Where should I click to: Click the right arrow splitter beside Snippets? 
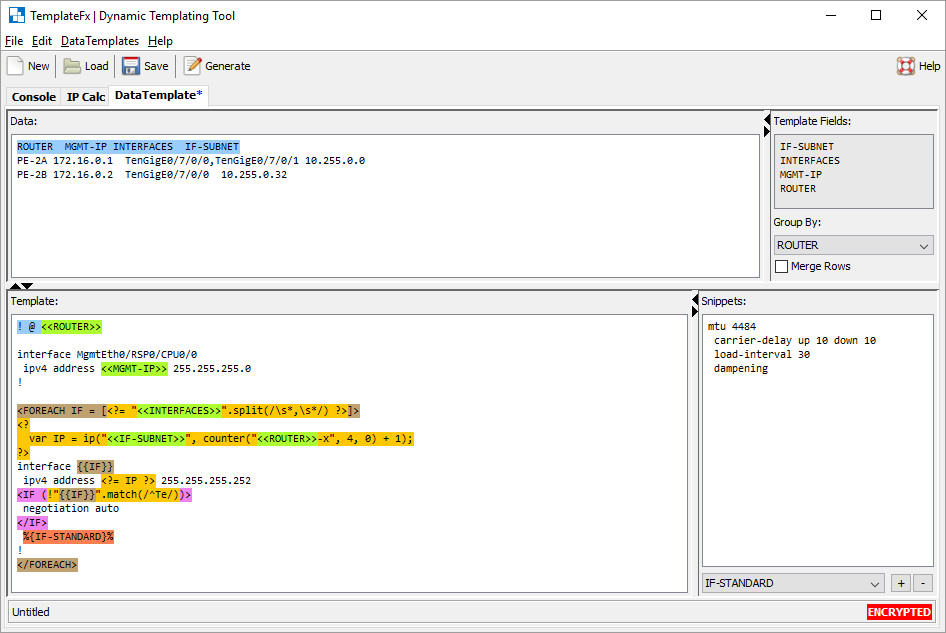point(695,311)
